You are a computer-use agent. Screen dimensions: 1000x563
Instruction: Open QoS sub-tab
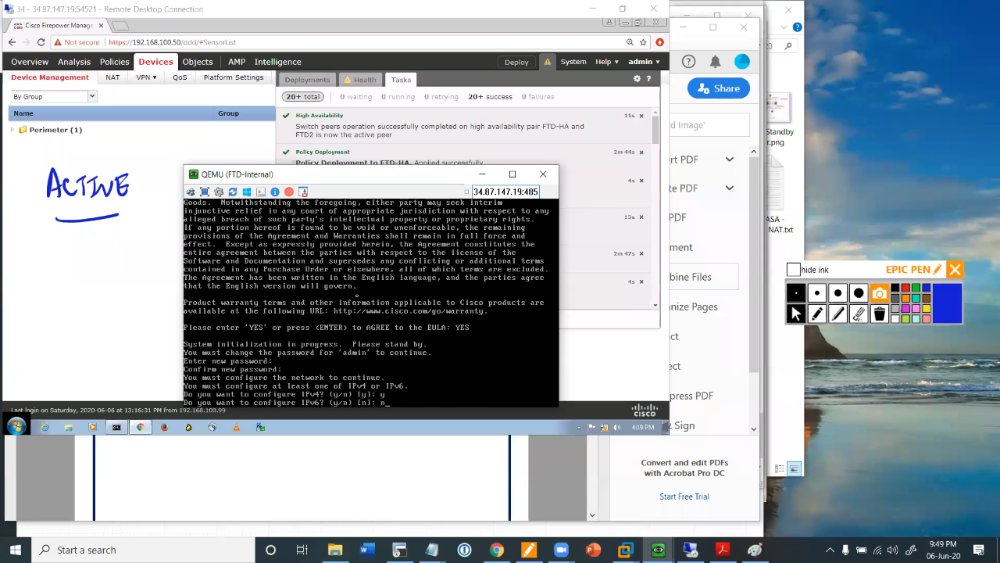coord(180,77)
